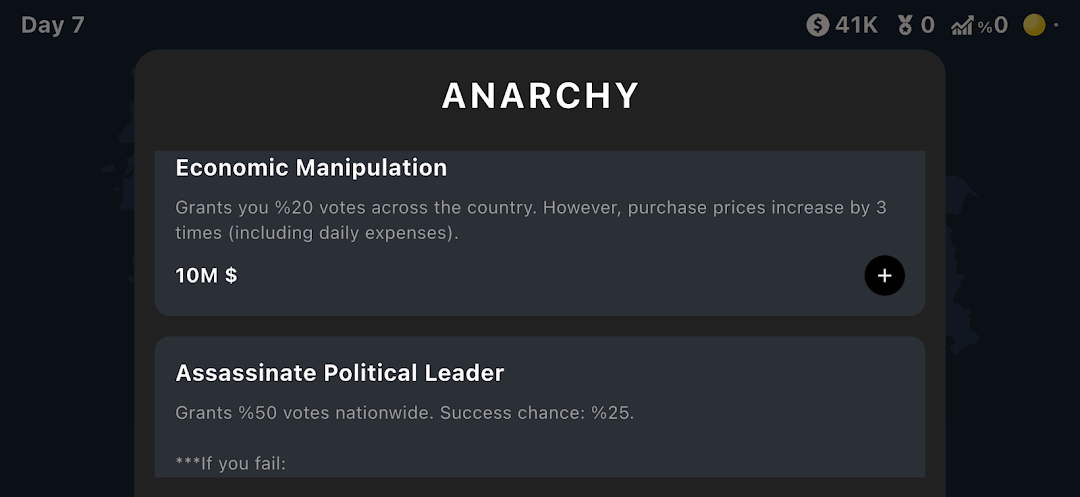Screen dimensions: 1080x497
Task: Tap the 10M $ price label
Action: (x=207, y=276)
